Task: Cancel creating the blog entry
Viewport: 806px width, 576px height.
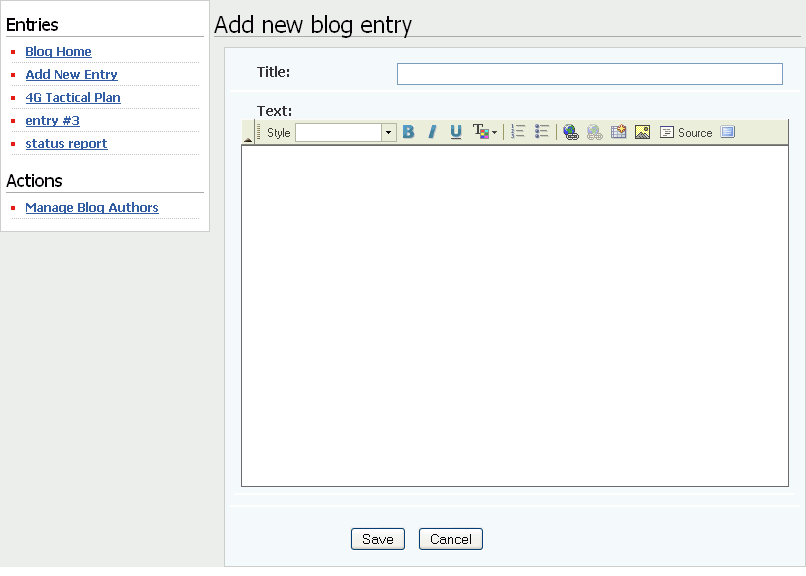Action: [x=450, y=538]
